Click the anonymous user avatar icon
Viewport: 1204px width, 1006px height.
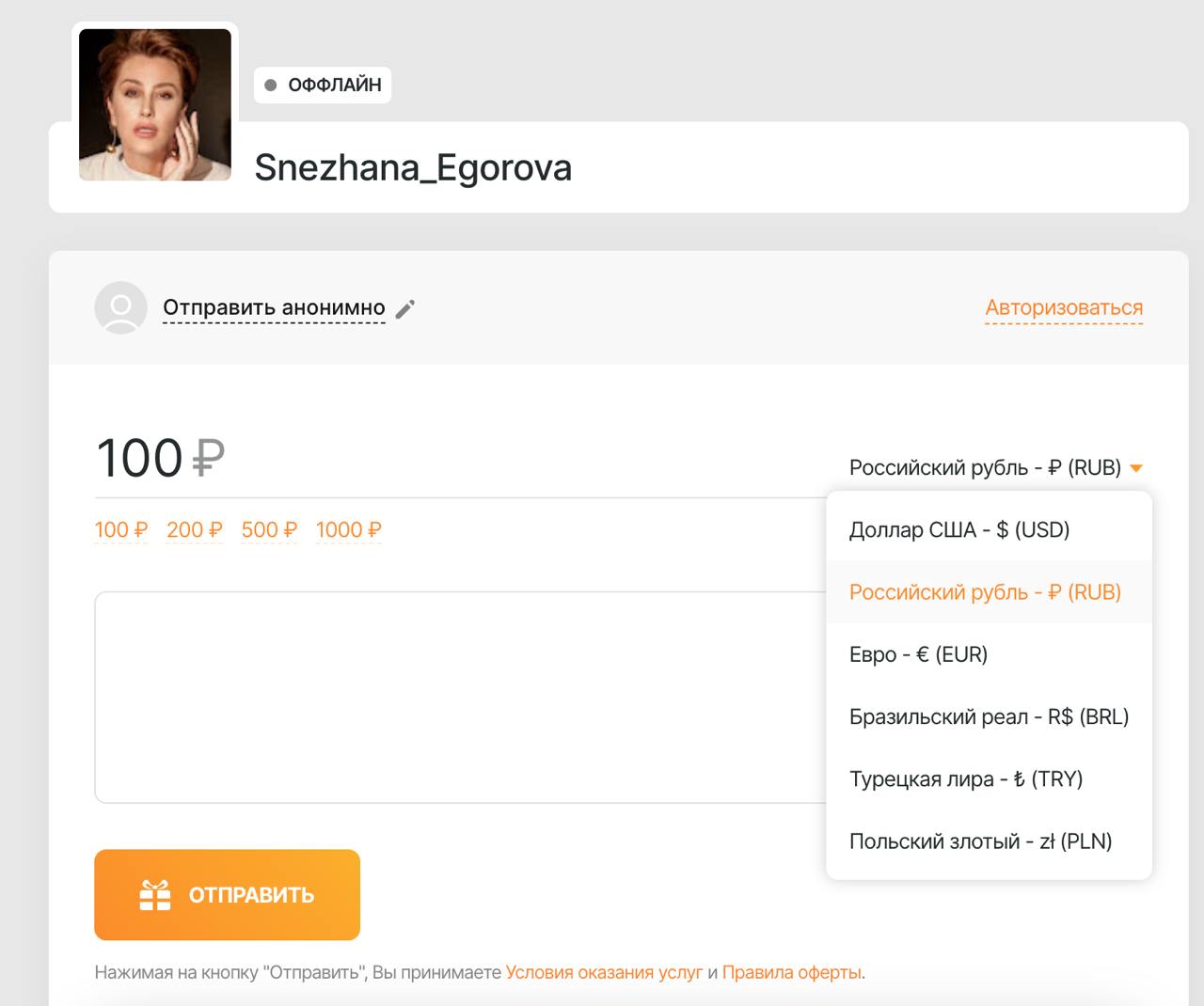point(120,307)
